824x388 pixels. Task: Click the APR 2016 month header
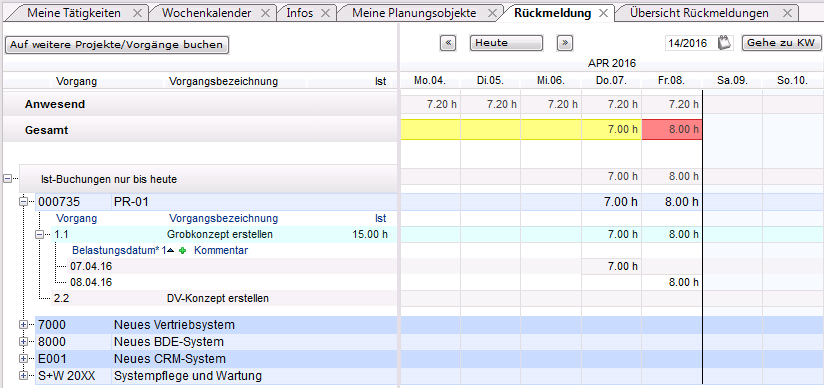[612, 64]
